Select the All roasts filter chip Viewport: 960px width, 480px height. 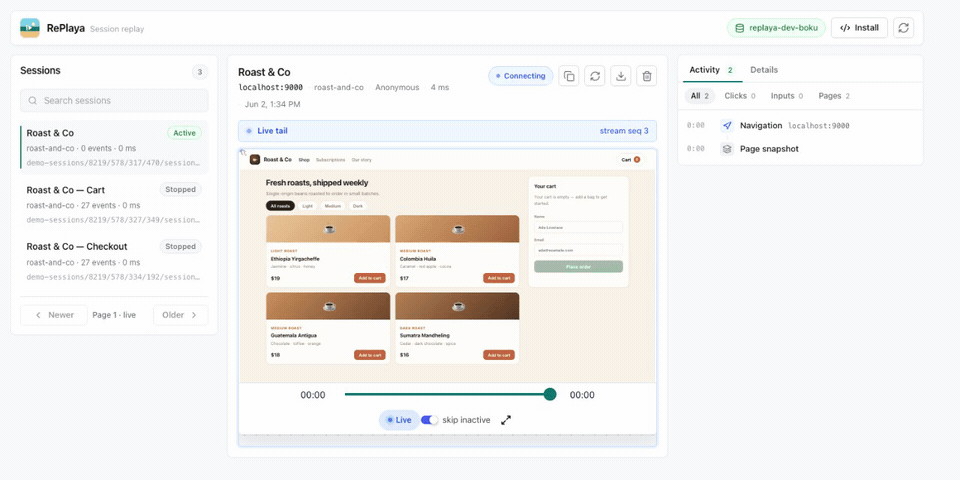pyautogui.click(x=280, y=206)
